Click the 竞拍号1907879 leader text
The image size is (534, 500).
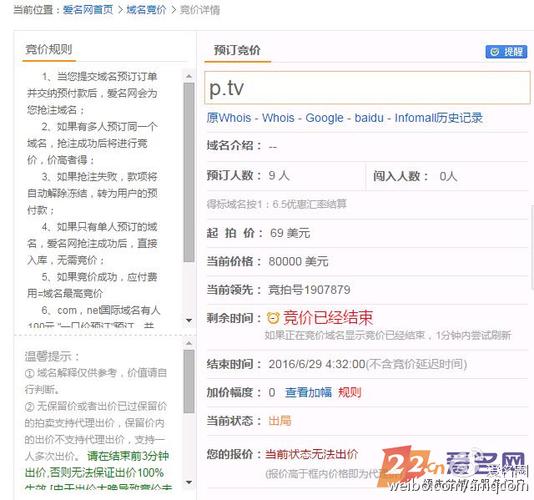(x=309, y=290)
